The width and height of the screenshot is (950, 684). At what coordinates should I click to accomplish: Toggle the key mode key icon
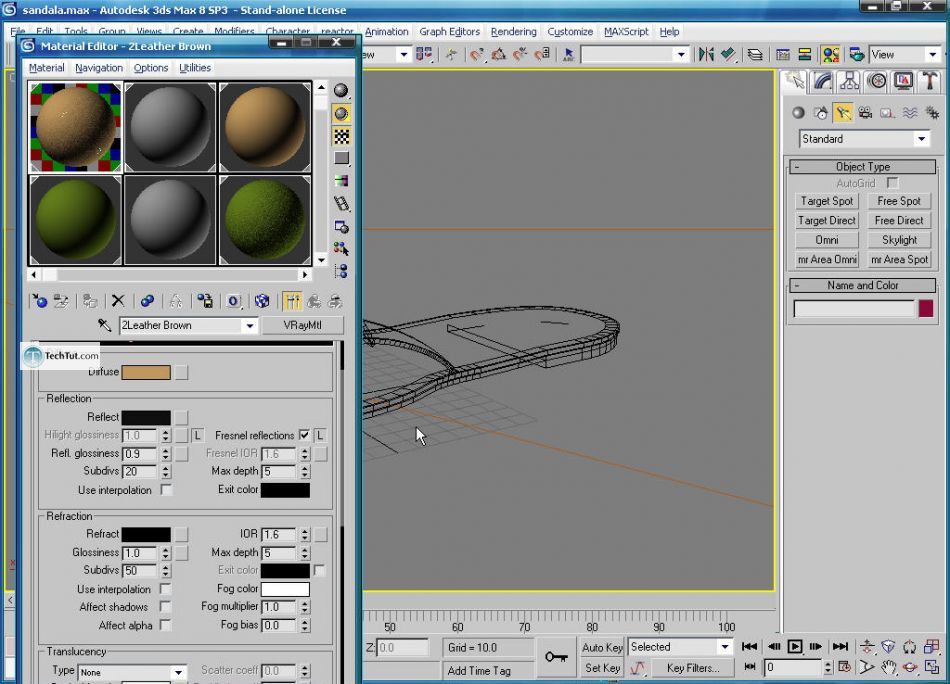point(556,657)
